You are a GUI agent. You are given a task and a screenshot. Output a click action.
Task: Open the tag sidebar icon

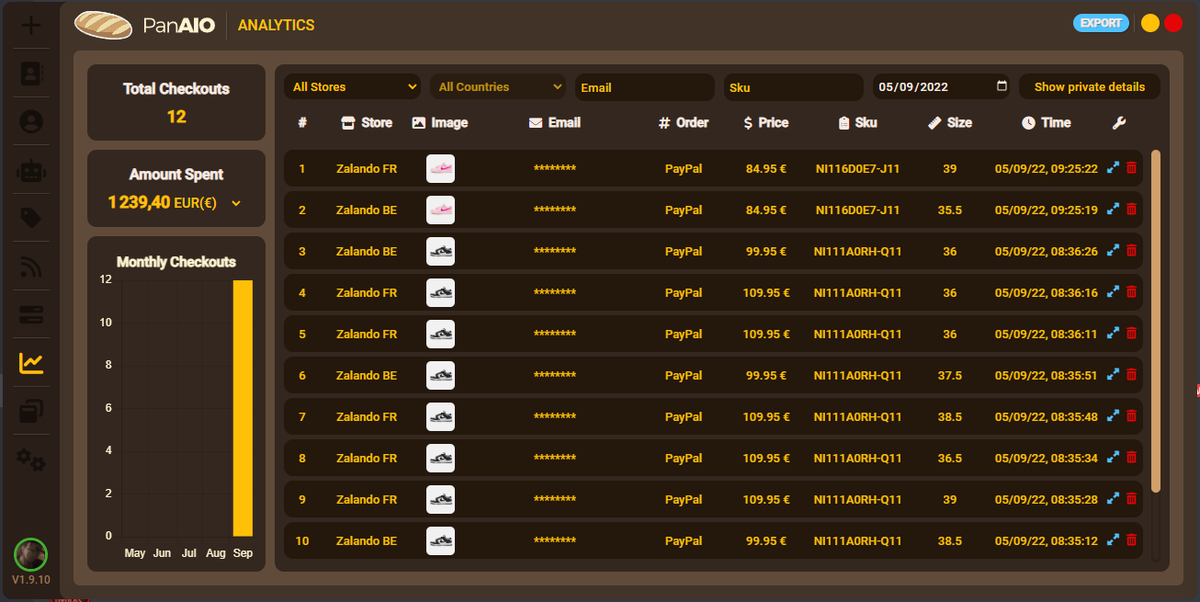click(x=32, y=218)
